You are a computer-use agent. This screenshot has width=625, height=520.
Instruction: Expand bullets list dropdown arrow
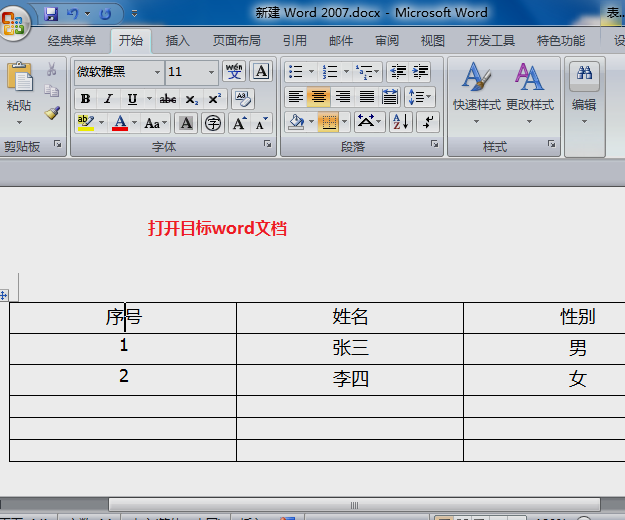(312, 72)
